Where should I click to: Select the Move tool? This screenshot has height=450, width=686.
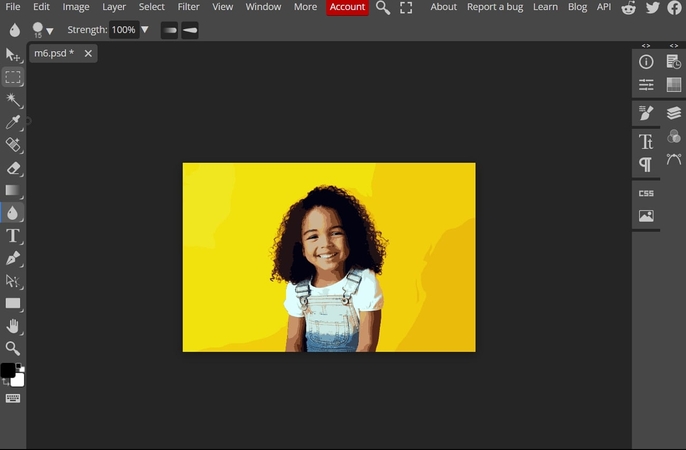point(13,55)
